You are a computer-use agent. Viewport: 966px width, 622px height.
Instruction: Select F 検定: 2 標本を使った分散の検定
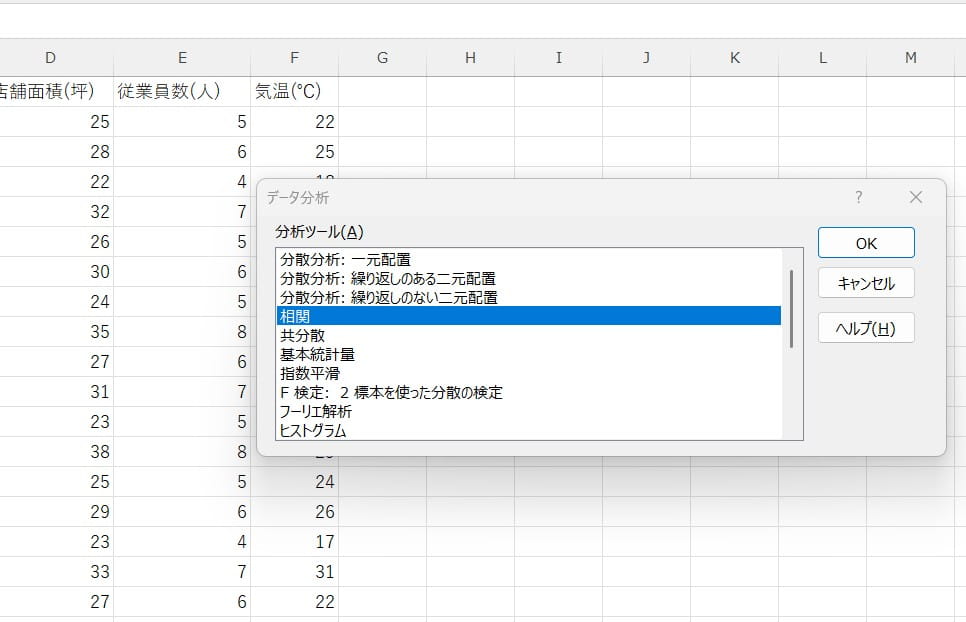tap(391, 392)
